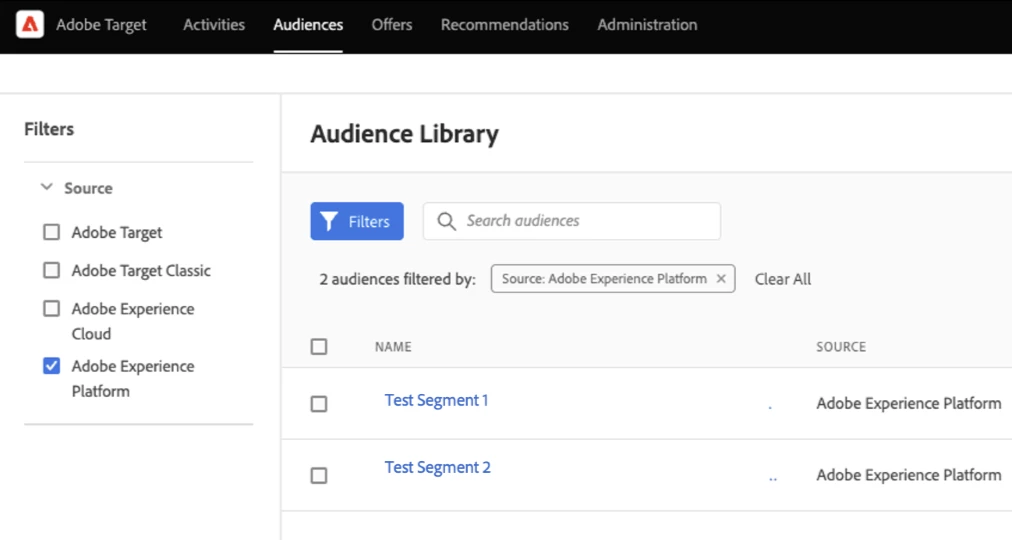
Task: Open the Administration tab
Action: pos(647,25)
